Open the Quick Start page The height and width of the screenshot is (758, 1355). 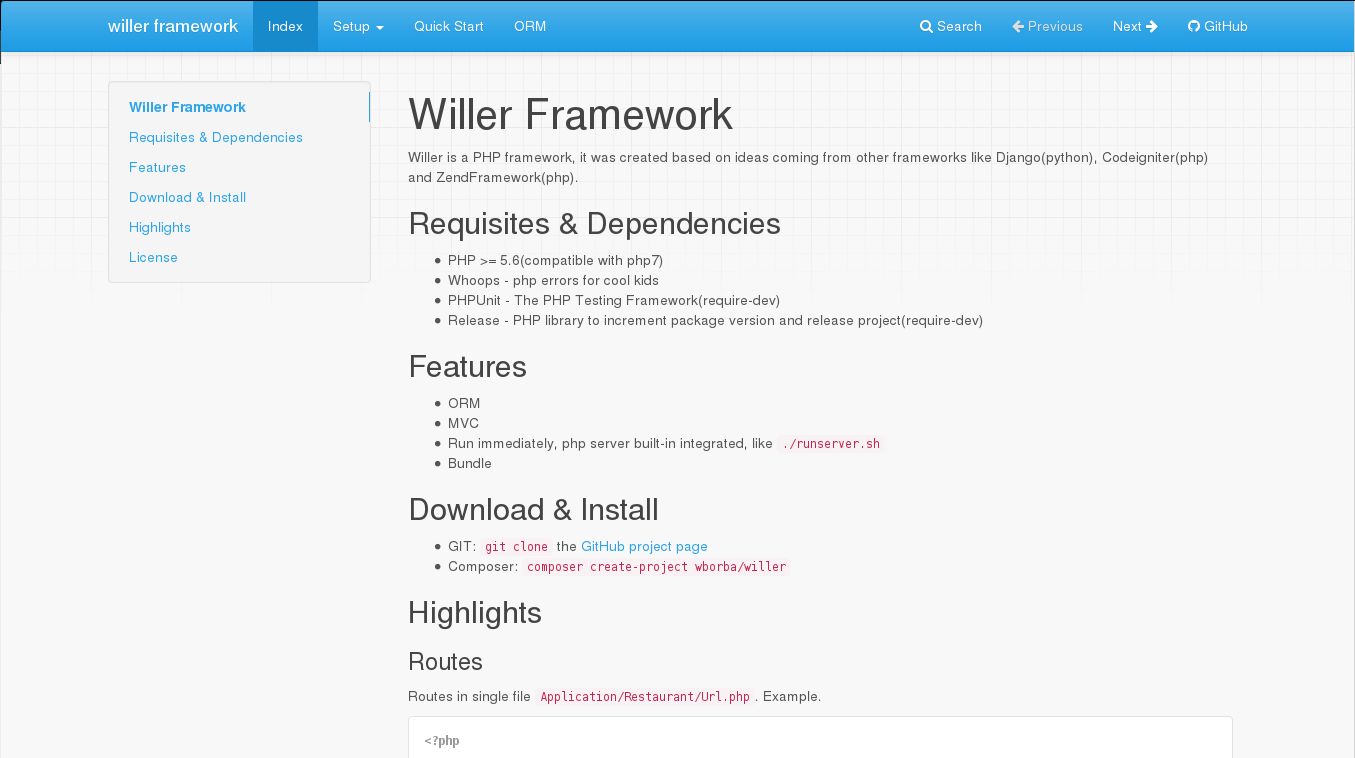[x=448, y=27]
